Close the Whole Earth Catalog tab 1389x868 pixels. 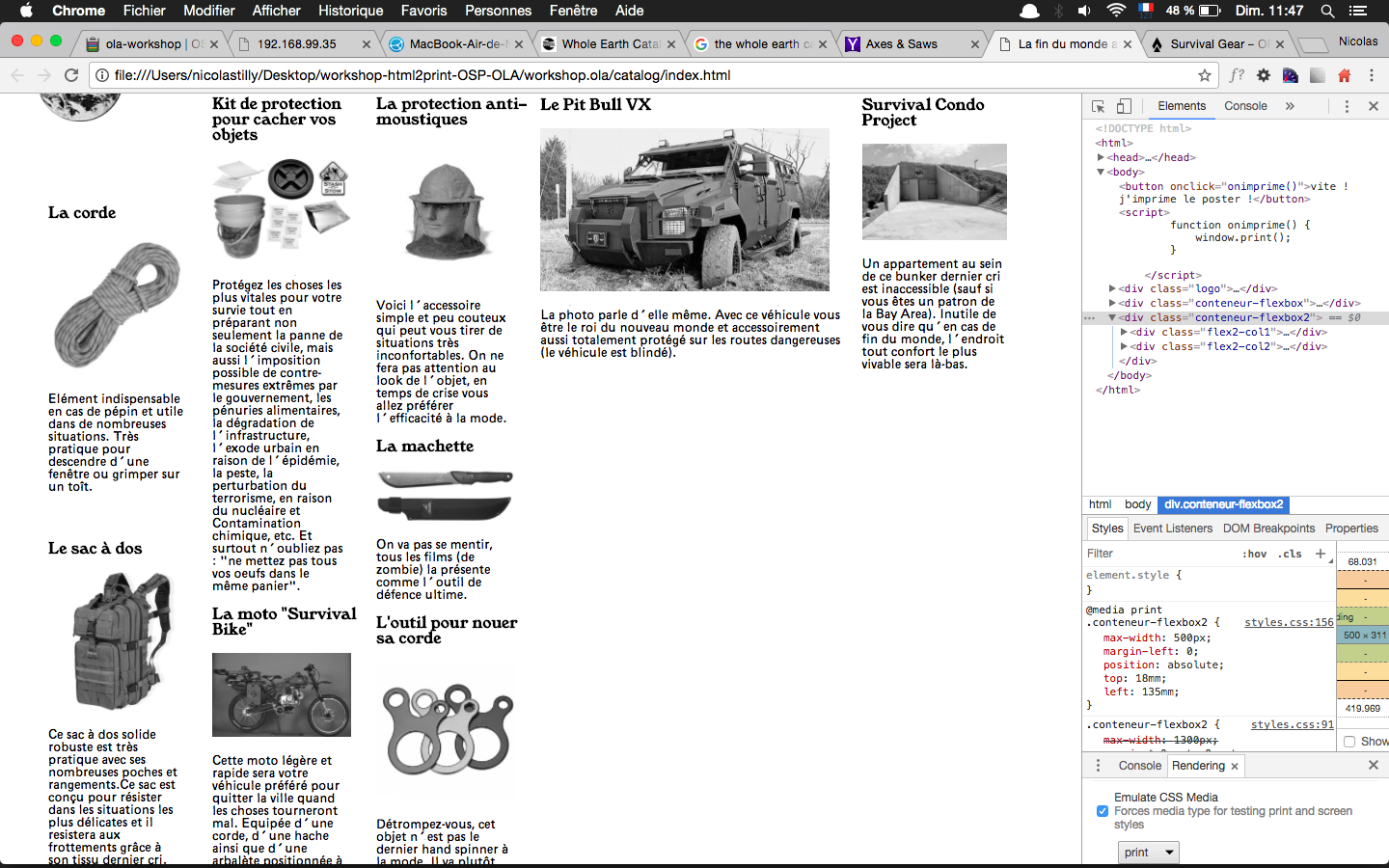[x=671, y=44]
